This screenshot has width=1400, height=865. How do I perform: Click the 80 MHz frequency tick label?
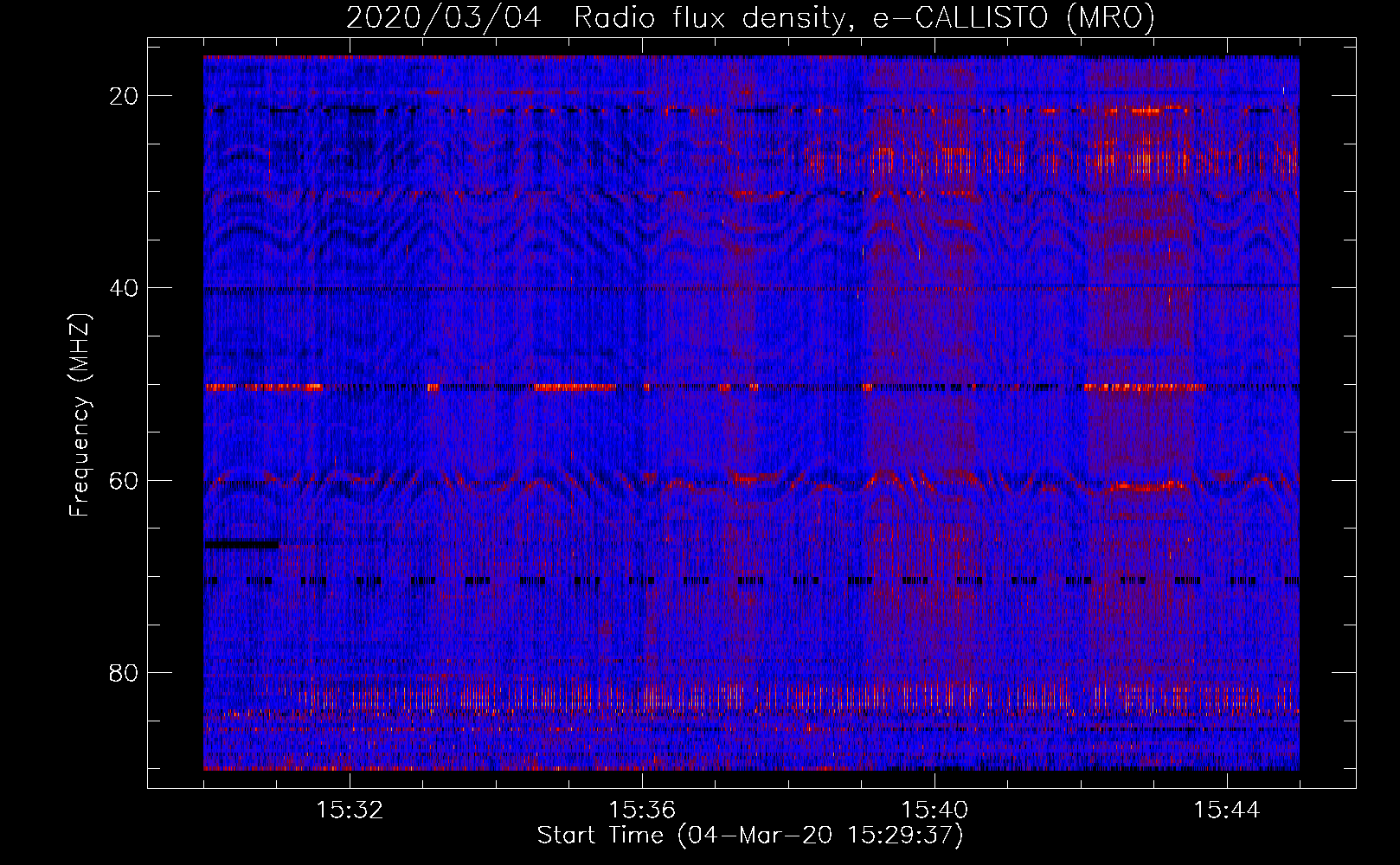click(x=125, y=673)
